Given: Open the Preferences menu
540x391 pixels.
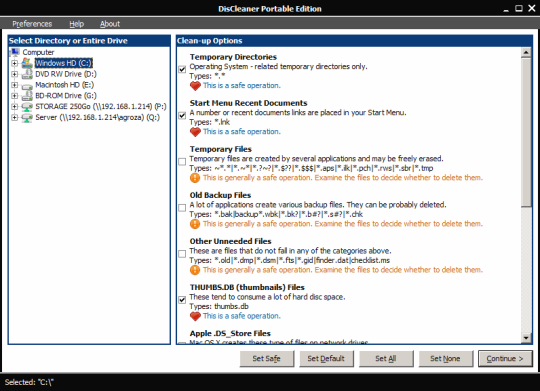Looking at the screenshot, I should coord(32,24).
